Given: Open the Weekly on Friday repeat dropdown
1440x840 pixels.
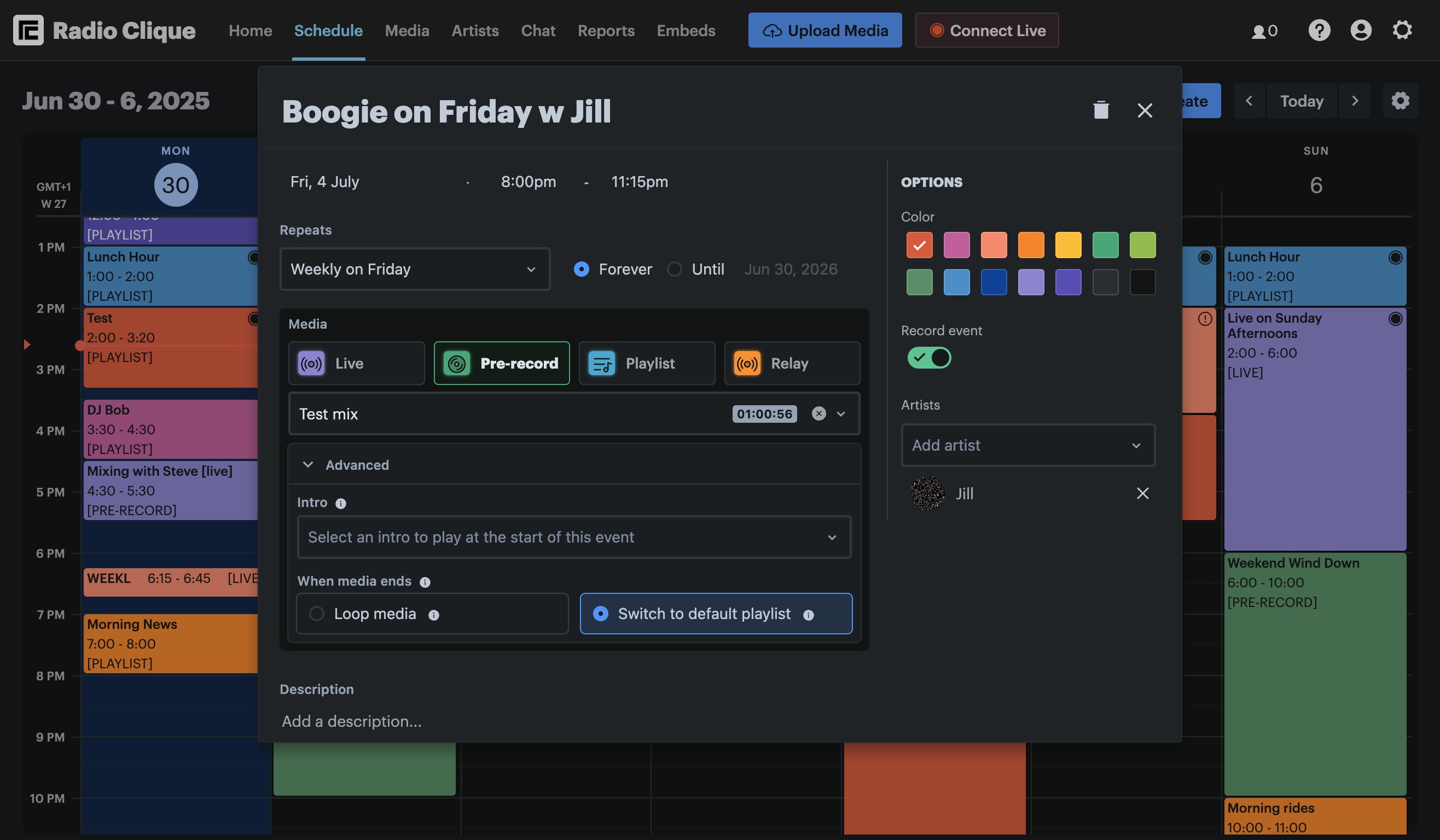Looking at the screenshot, I should coord(415,269).
